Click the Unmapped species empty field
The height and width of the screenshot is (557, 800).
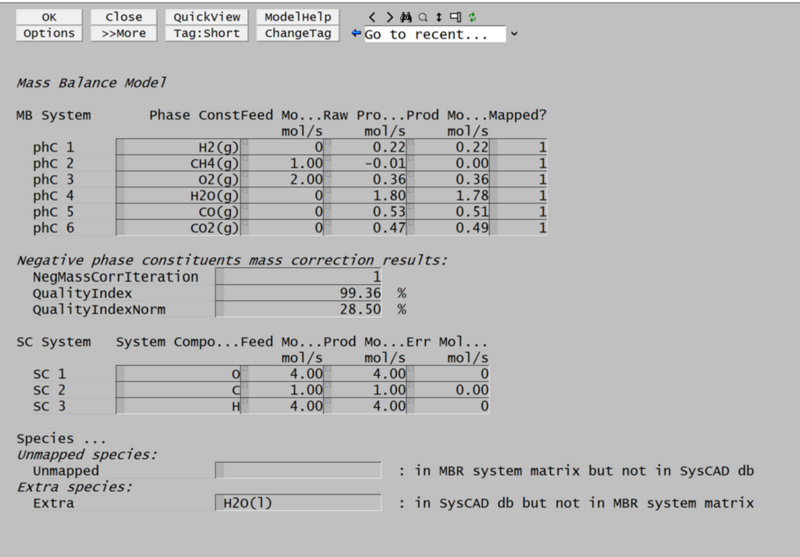point(298,470)
